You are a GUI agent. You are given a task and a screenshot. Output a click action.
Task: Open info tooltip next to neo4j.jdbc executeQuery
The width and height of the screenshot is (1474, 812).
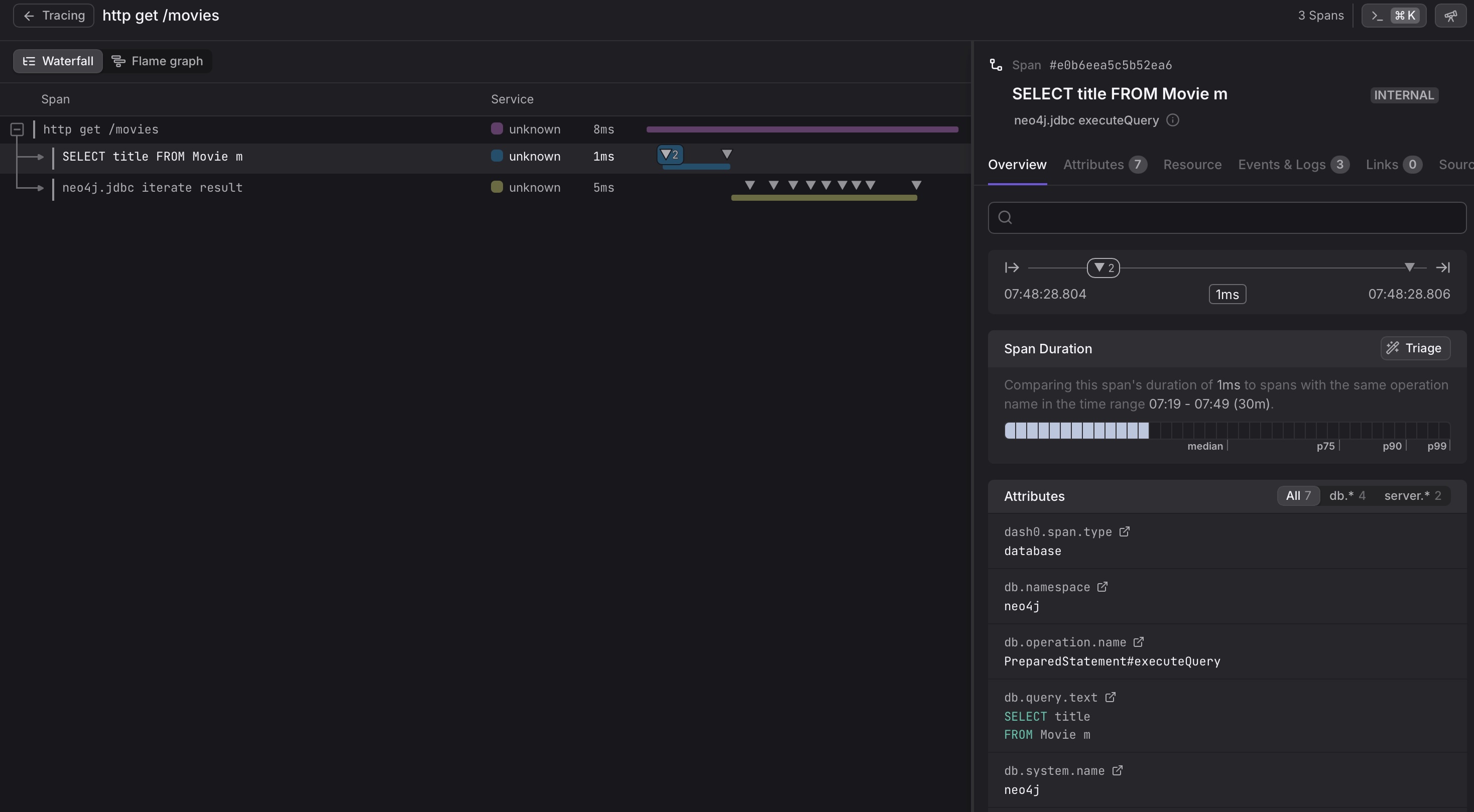pos(1172,120)
